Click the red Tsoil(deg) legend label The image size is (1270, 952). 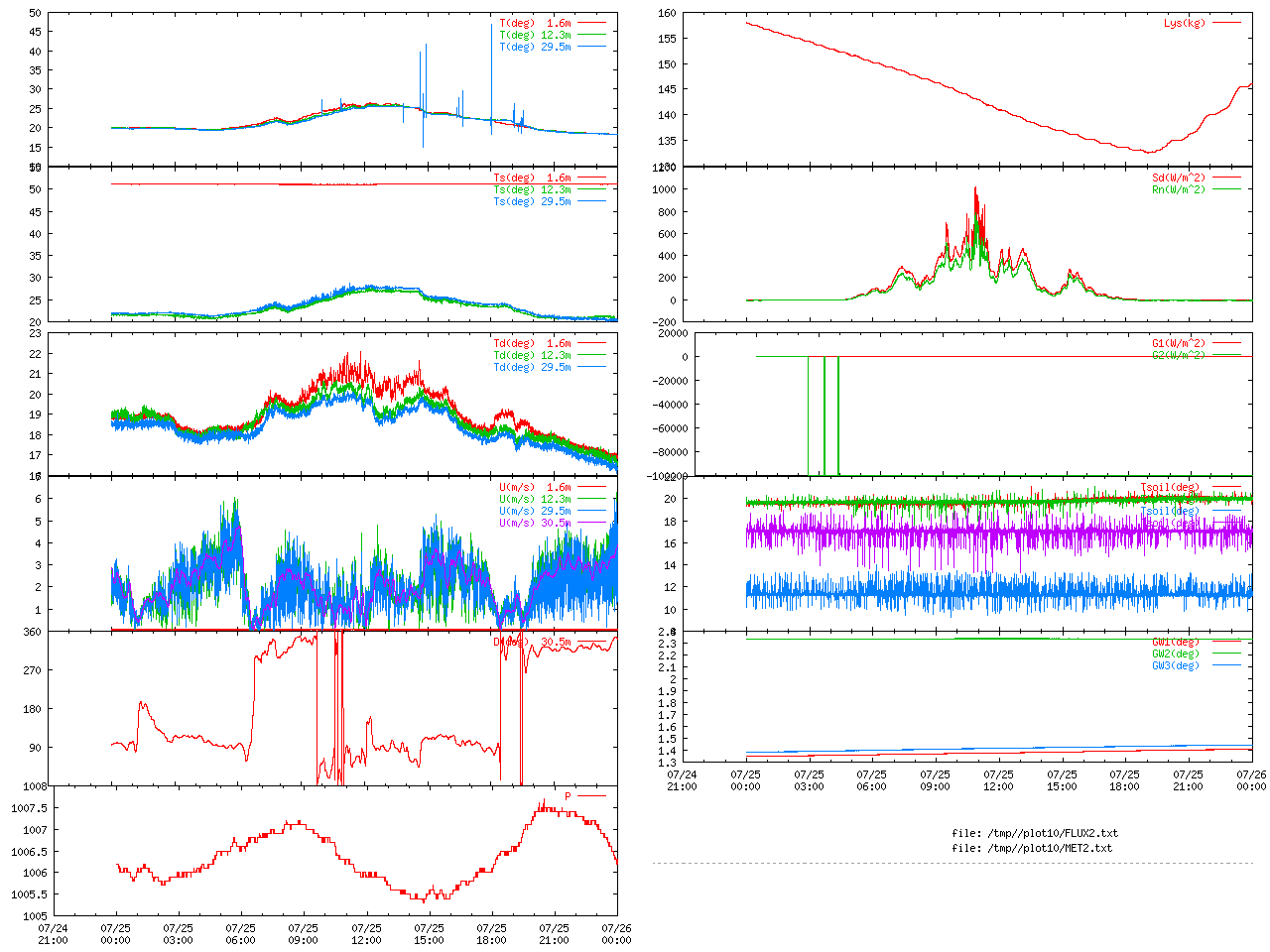[x=1170, y=487]
